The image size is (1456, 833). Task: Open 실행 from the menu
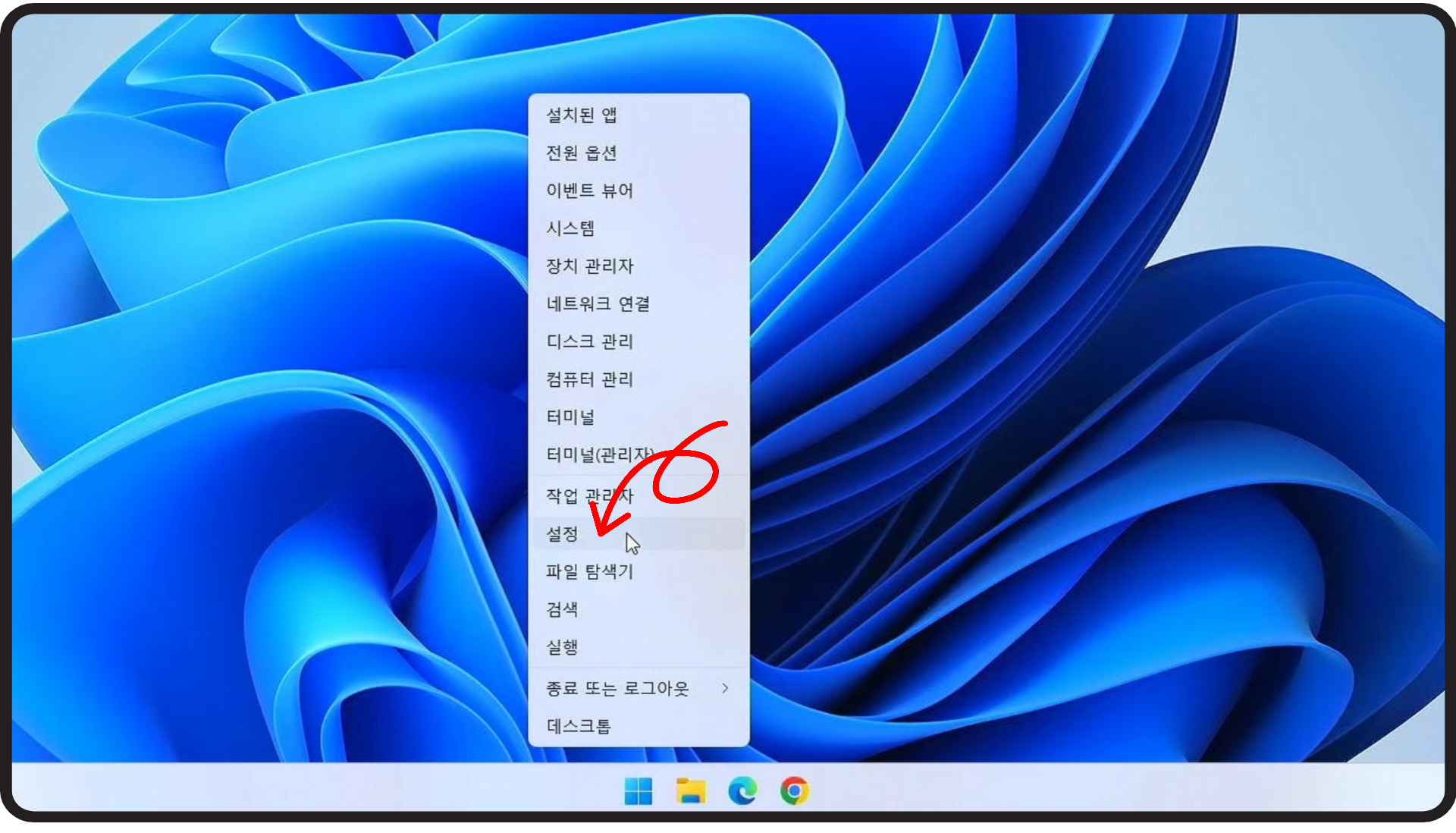(x=563, y=647)
